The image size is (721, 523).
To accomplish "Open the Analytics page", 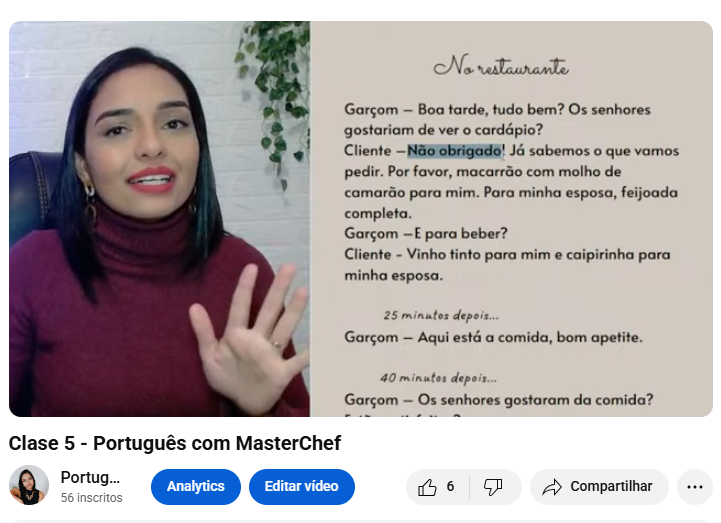I will 196,487.
